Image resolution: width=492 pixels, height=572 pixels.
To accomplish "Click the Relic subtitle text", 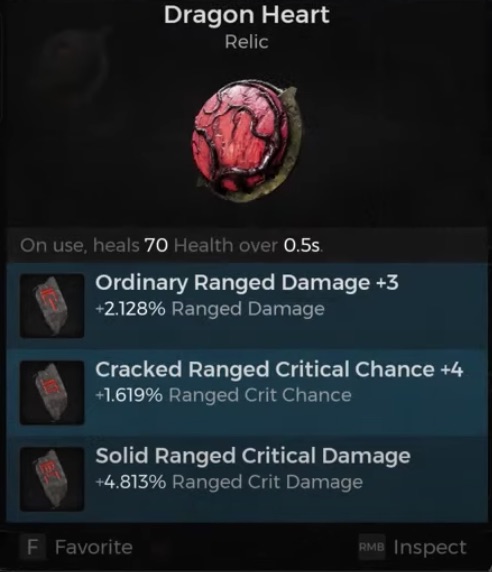I will [x=247, y=42].
